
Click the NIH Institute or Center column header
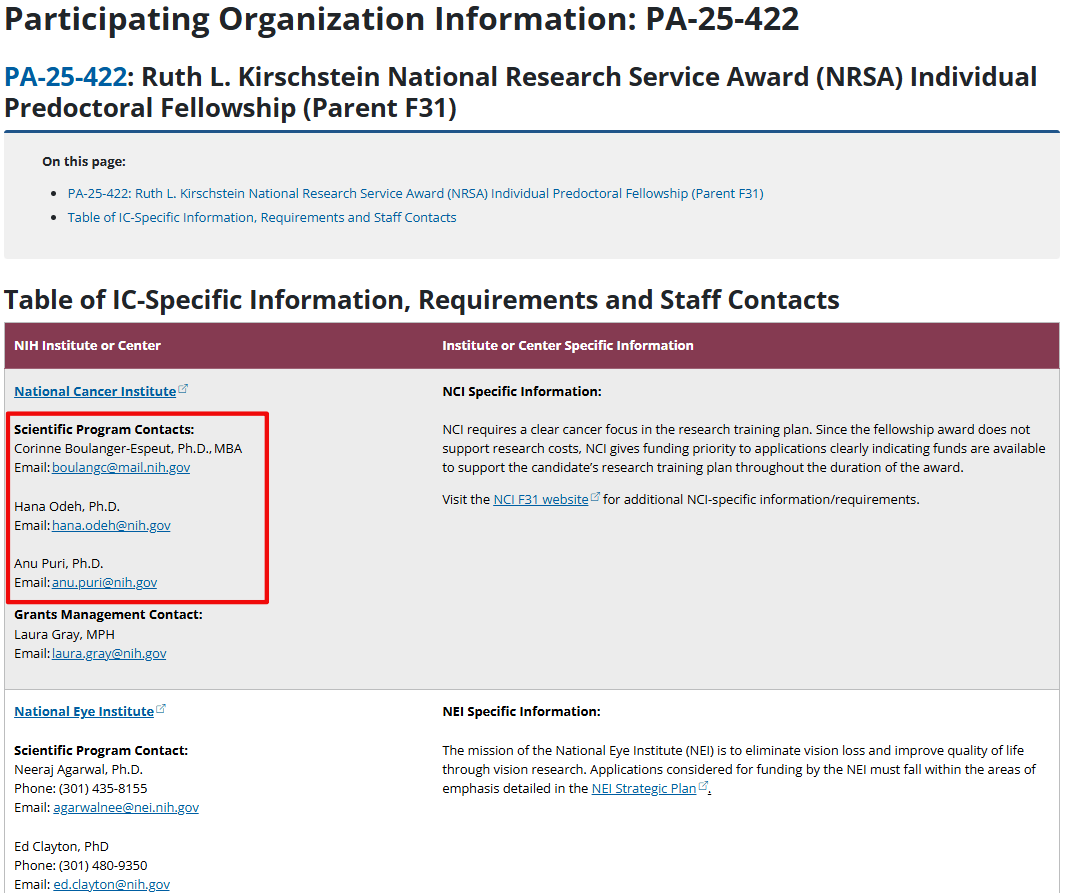tap(87, 345)
